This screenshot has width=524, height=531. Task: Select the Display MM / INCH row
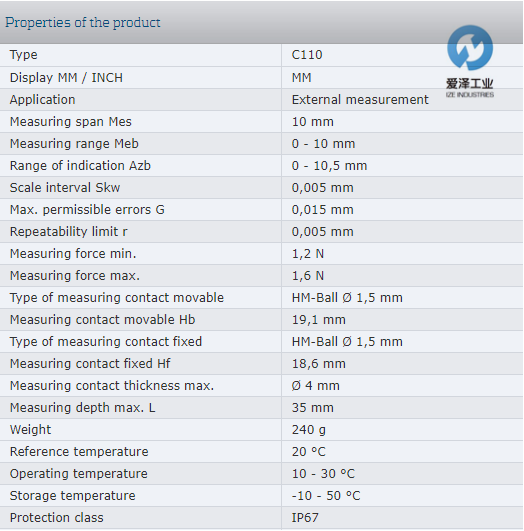tap(261, 78)
